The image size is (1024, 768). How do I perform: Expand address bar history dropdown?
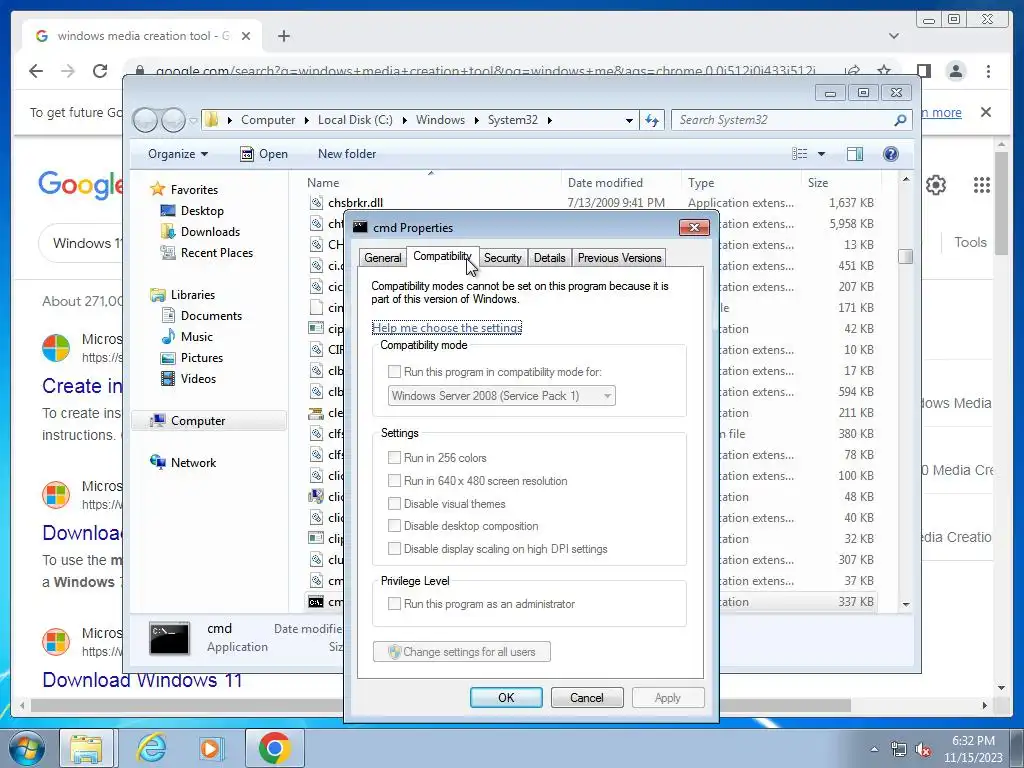click(629, 120)
